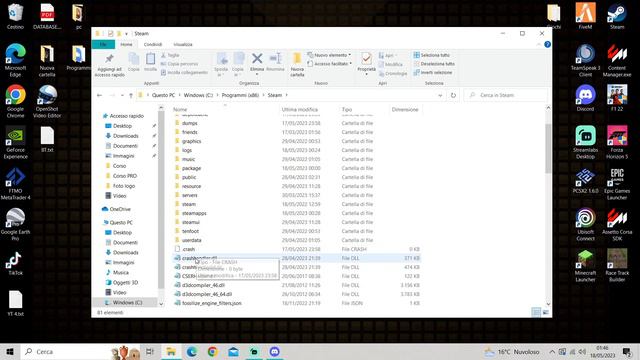
Task: Launch Minecraft Launcher shortcut
Action: 585,265
